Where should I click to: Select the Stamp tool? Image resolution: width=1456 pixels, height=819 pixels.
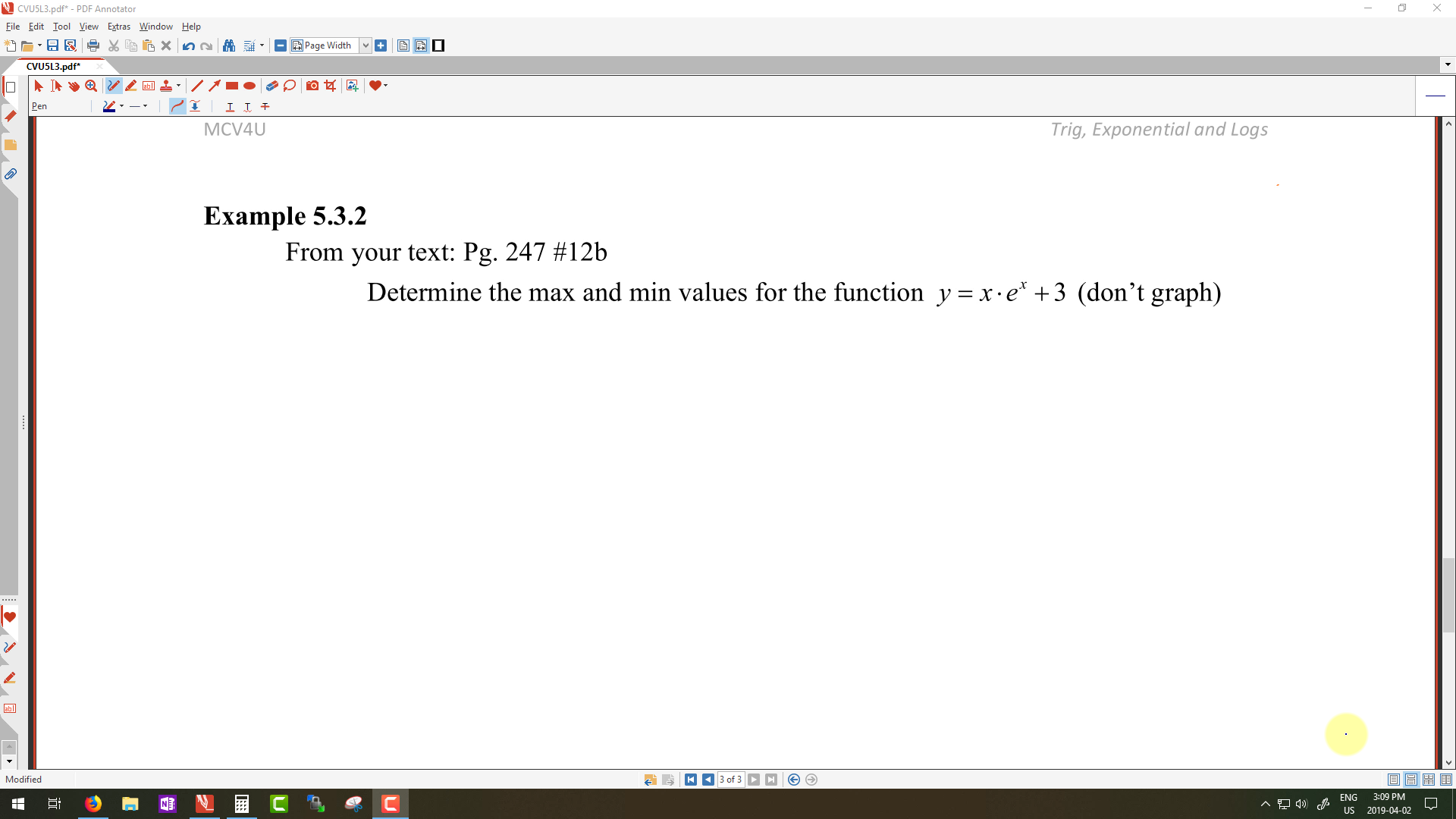click(x=166, y=86)
